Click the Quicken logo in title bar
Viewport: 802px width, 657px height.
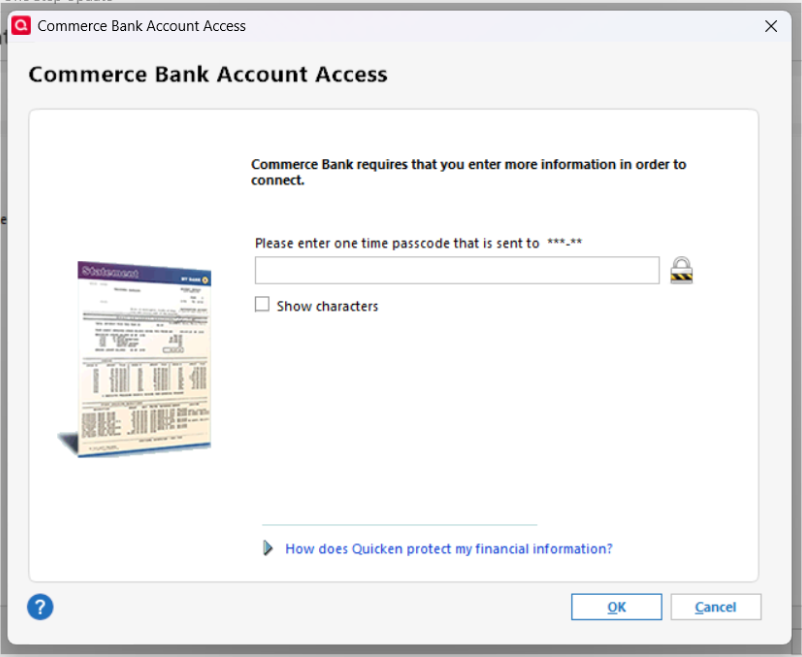pyautogui.click(x=21, y=26)
